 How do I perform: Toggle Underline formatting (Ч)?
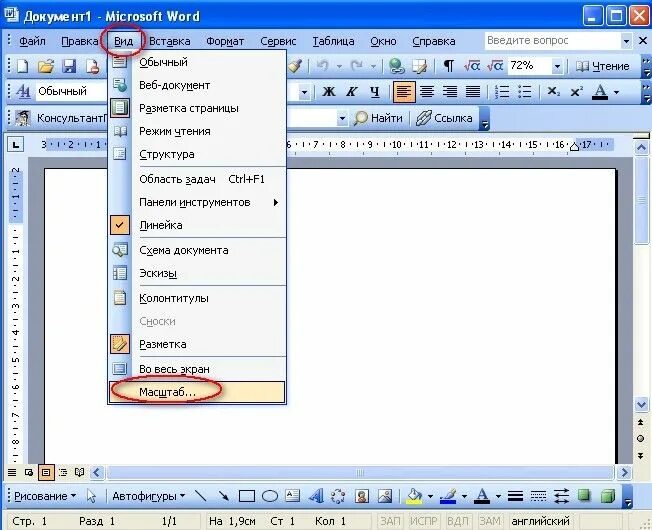click(x=375, y=91)
